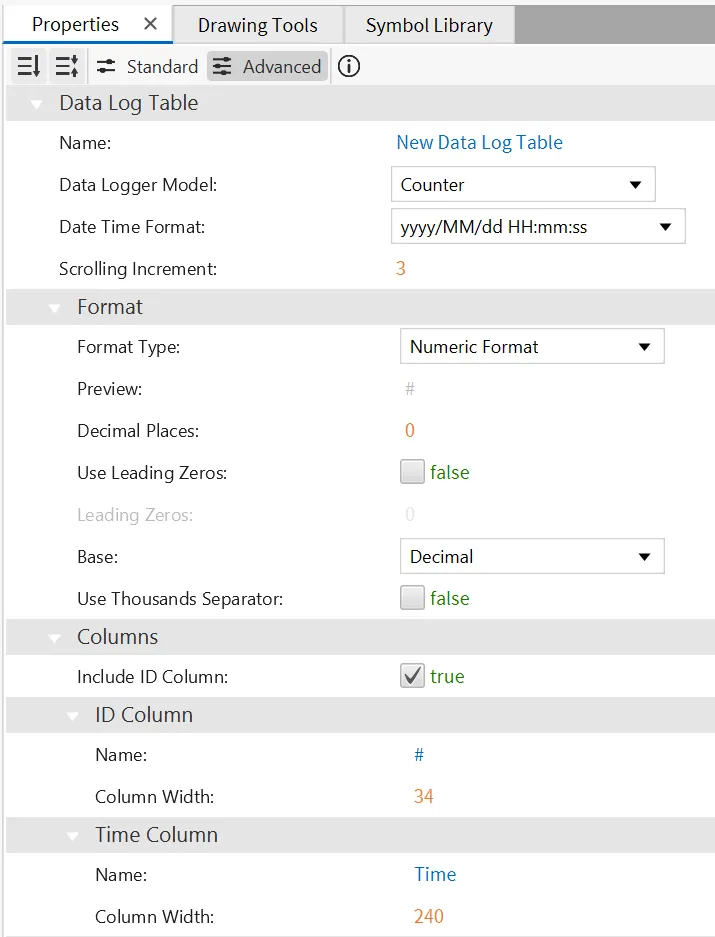The image size is (715, 937).
Task: Uncheck the Include ID Column checkbox
Action: click(x=412, y=676)
